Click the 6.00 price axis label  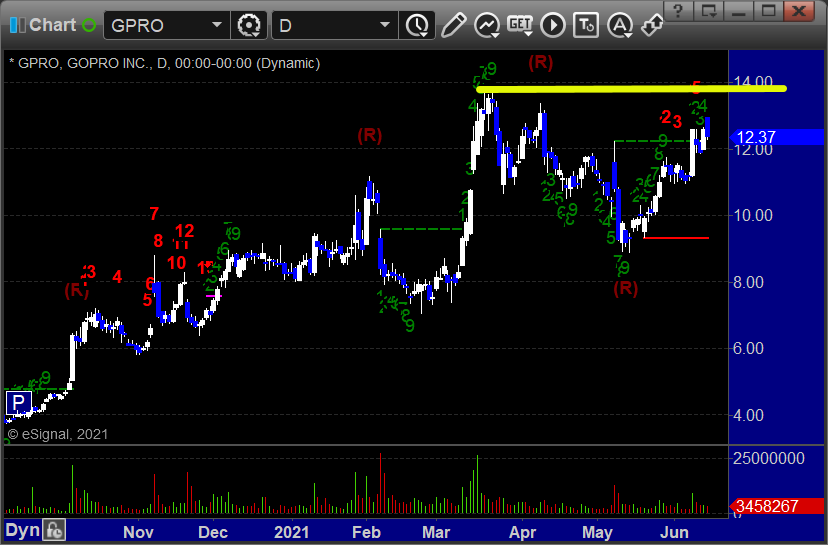[748, 348]
